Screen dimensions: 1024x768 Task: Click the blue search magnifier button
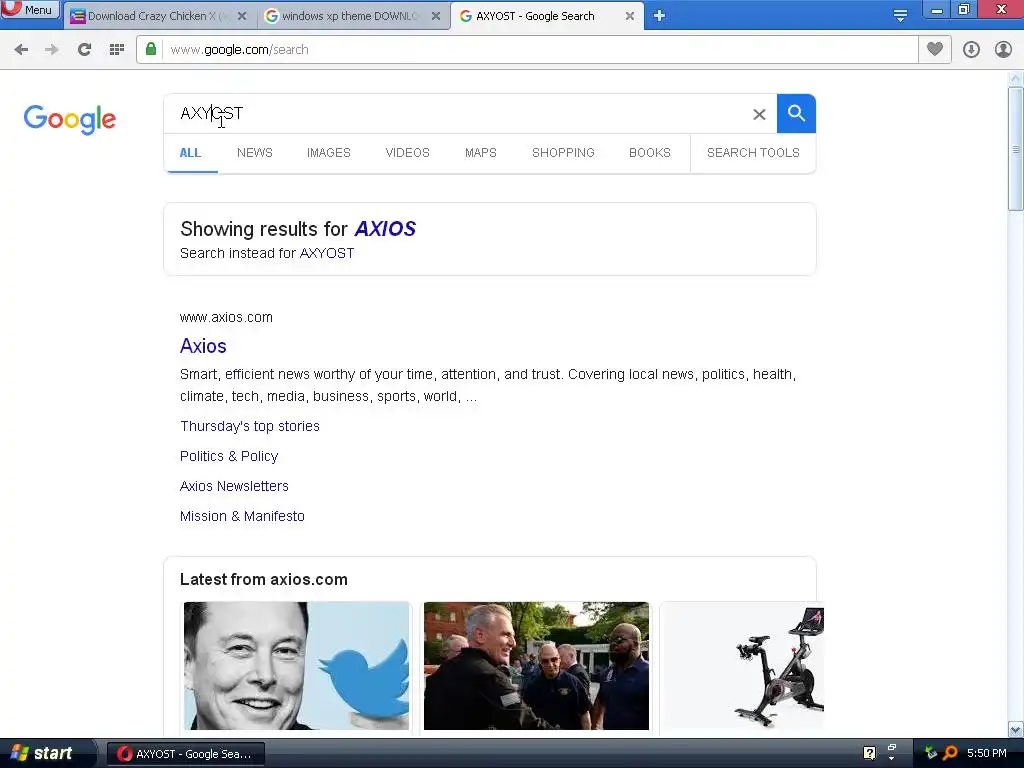pyautogui.click(x=796, y=114)
